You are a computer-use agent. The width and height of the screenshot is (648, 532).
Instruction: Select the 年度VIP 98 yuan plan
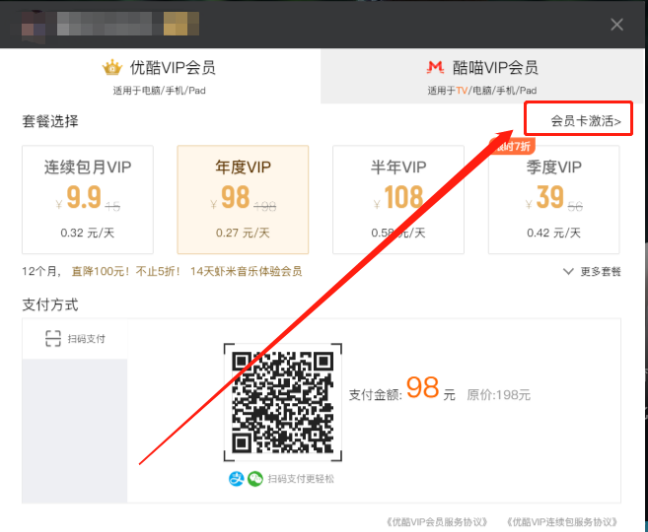pos(242,199)
